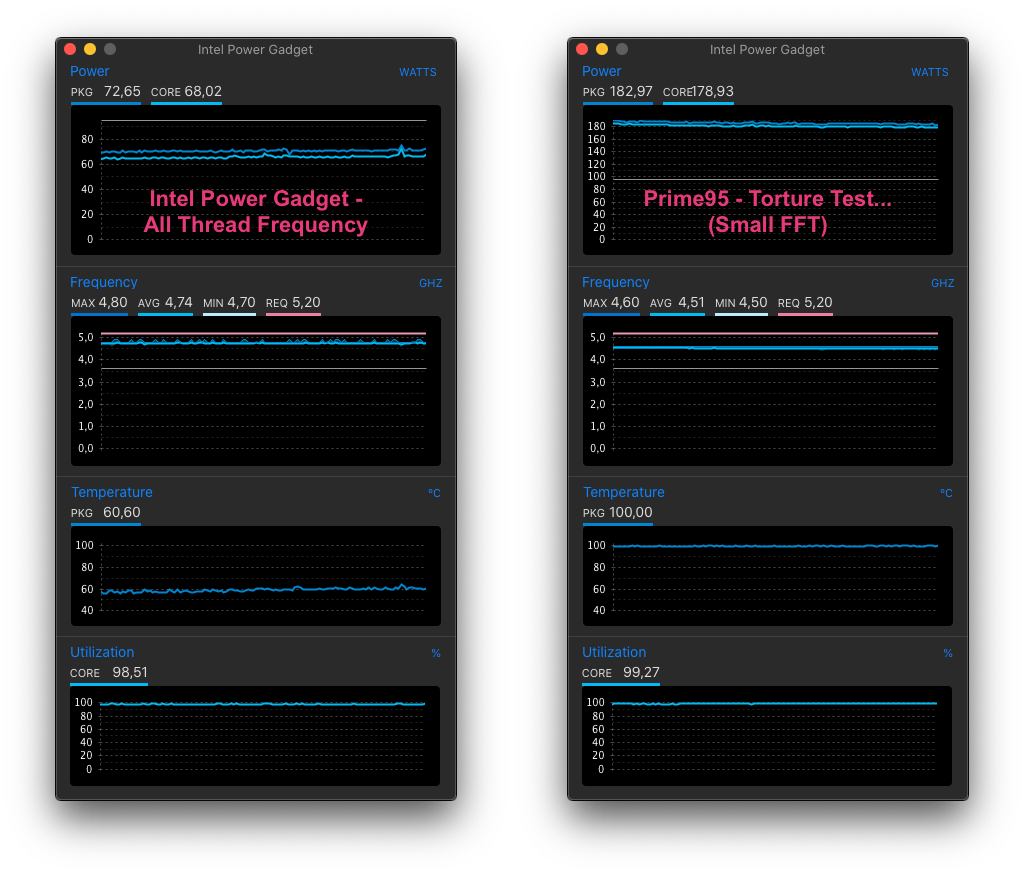Image resolution: width=1024 pixels, height=874 pixels.
Task: Click GHZ unit label in left window
Action: tap(430, 283)
